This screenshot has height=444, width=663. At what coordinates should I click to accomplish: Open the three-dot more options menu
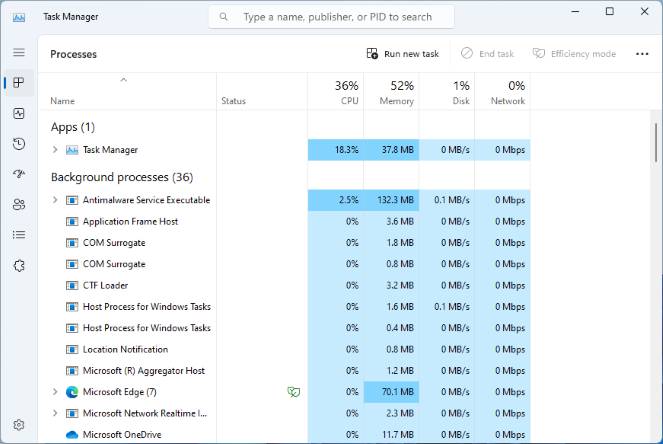click(x=642, y=54)
